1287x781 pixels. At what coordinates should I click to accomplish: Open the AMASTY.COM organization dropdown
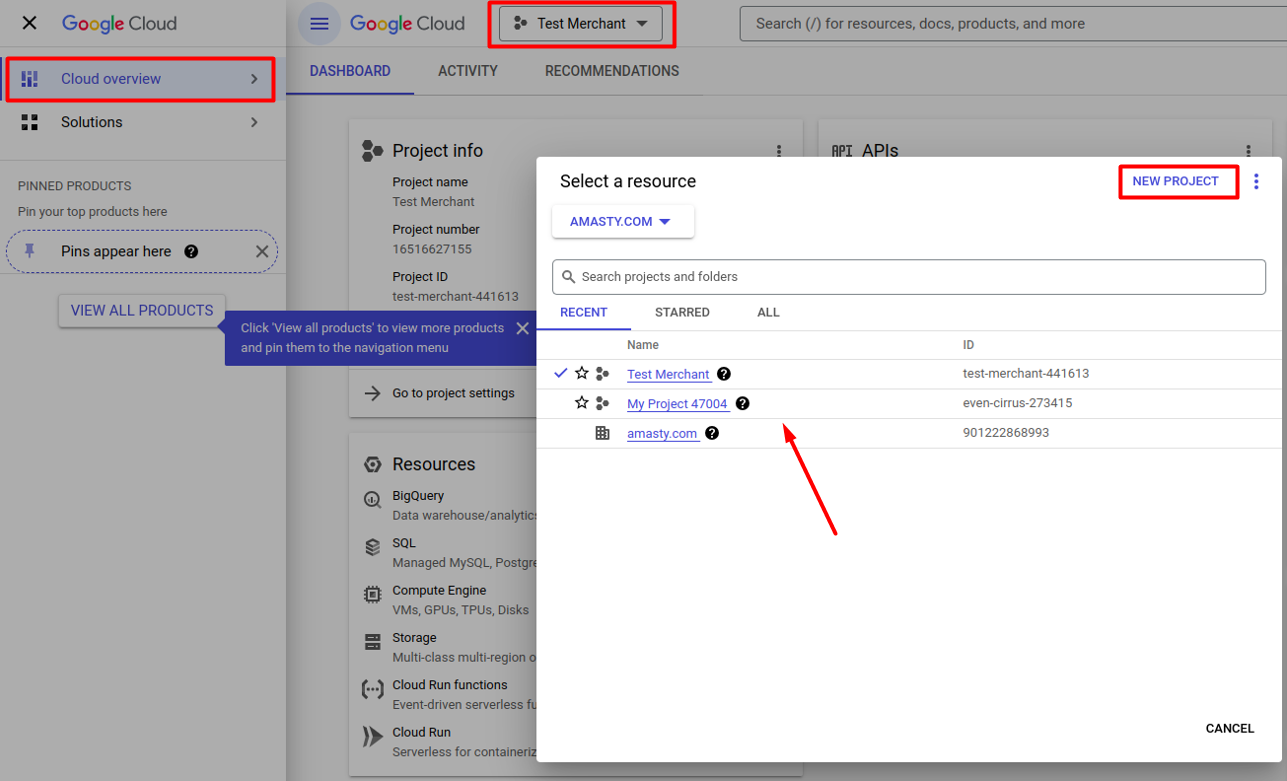pyautogui.click(x=623, y=222)
